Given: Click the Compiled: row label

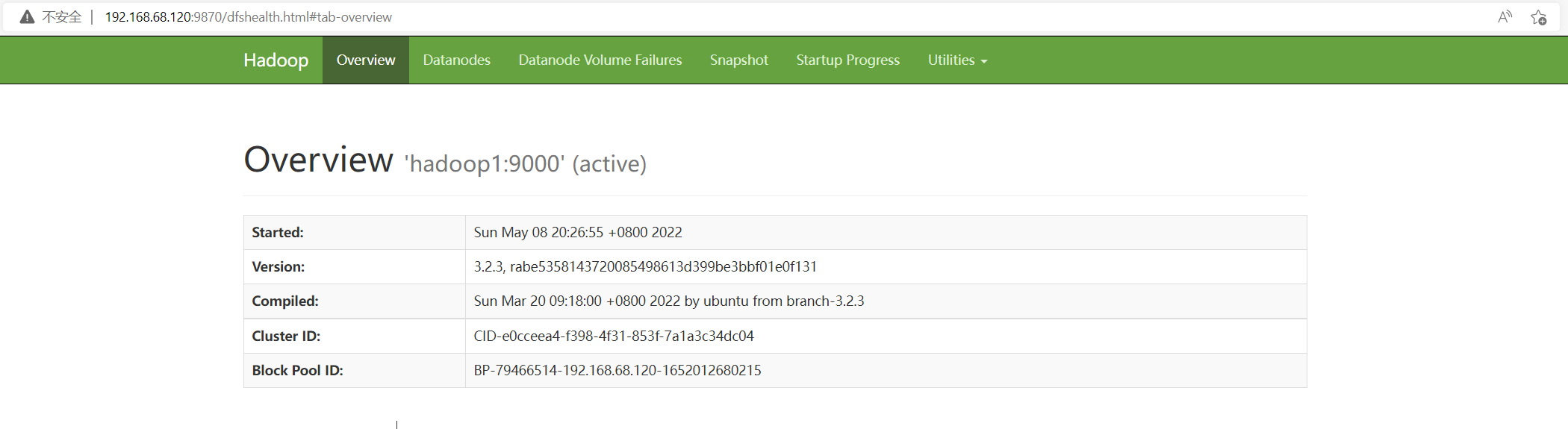Looking at the screenshot, I should coord(285,301).
